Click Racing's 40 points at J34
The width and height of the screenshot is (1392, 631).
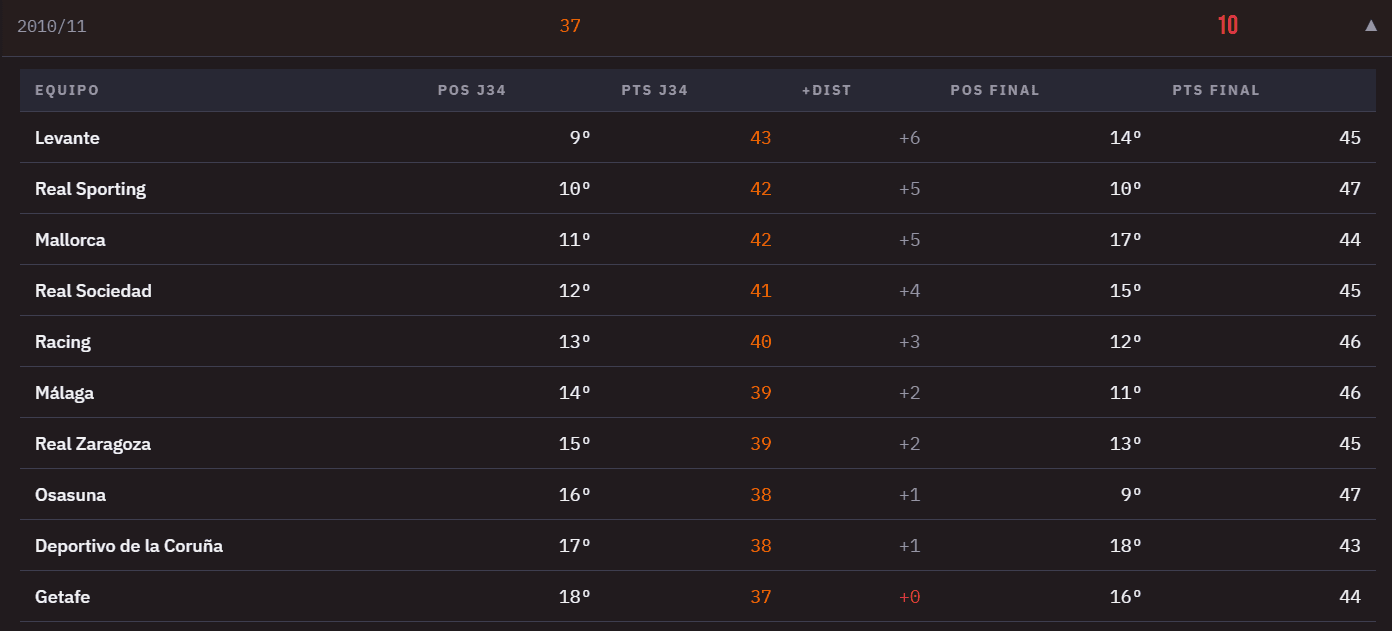pyautogui.click(x=761, y=342)
